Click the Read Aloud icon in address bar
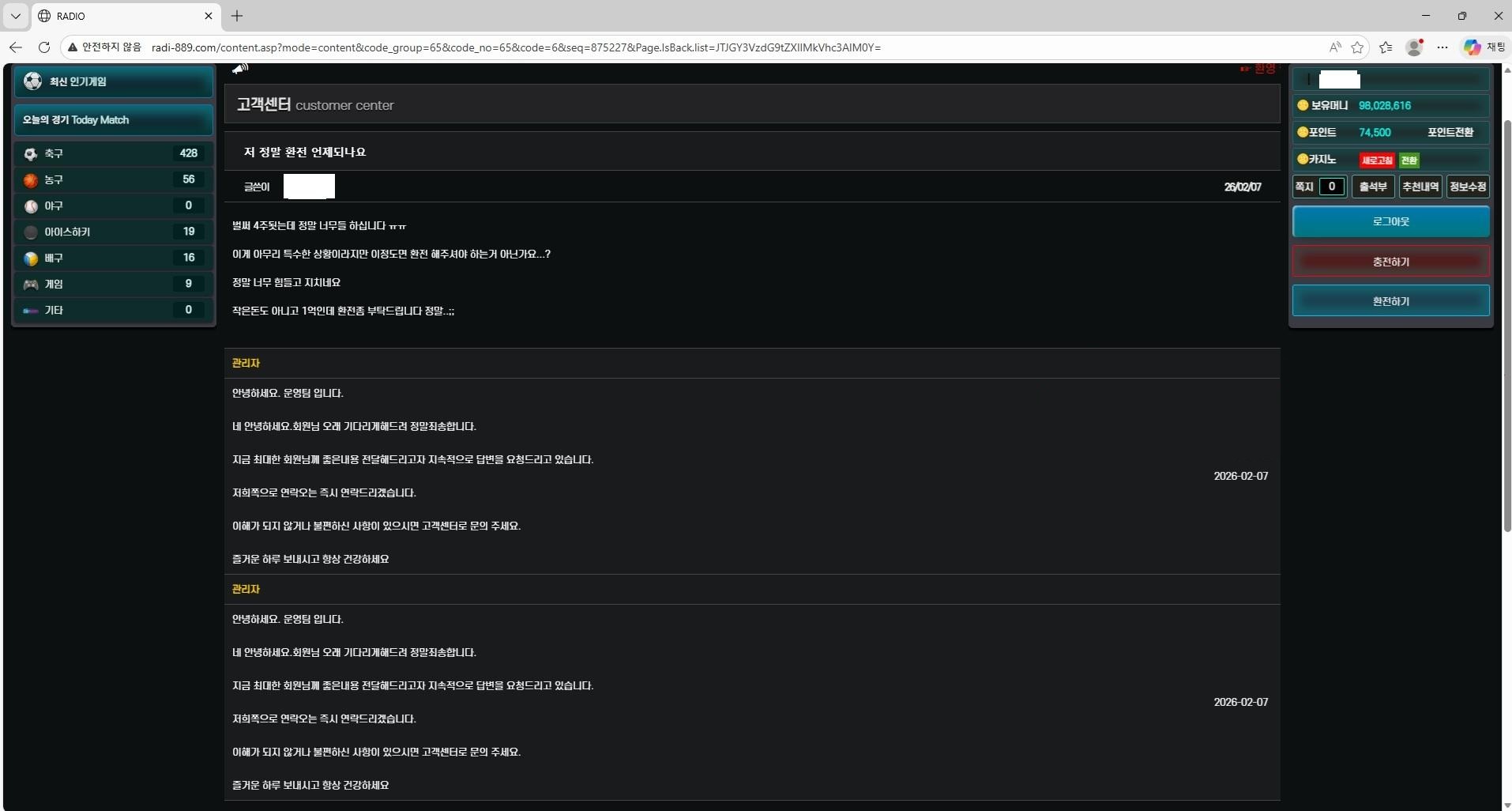 click(x=1334, y=47)
